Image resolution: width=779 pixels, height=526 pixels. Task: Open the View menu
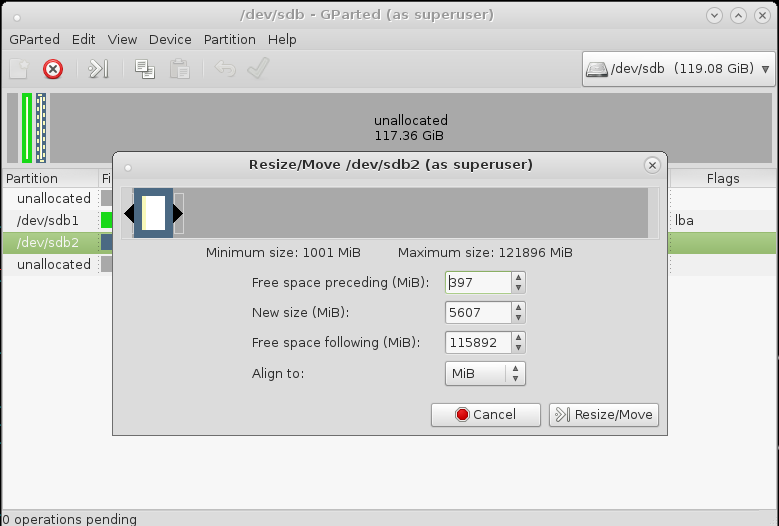pyautogui.click(x=122, y=39)
